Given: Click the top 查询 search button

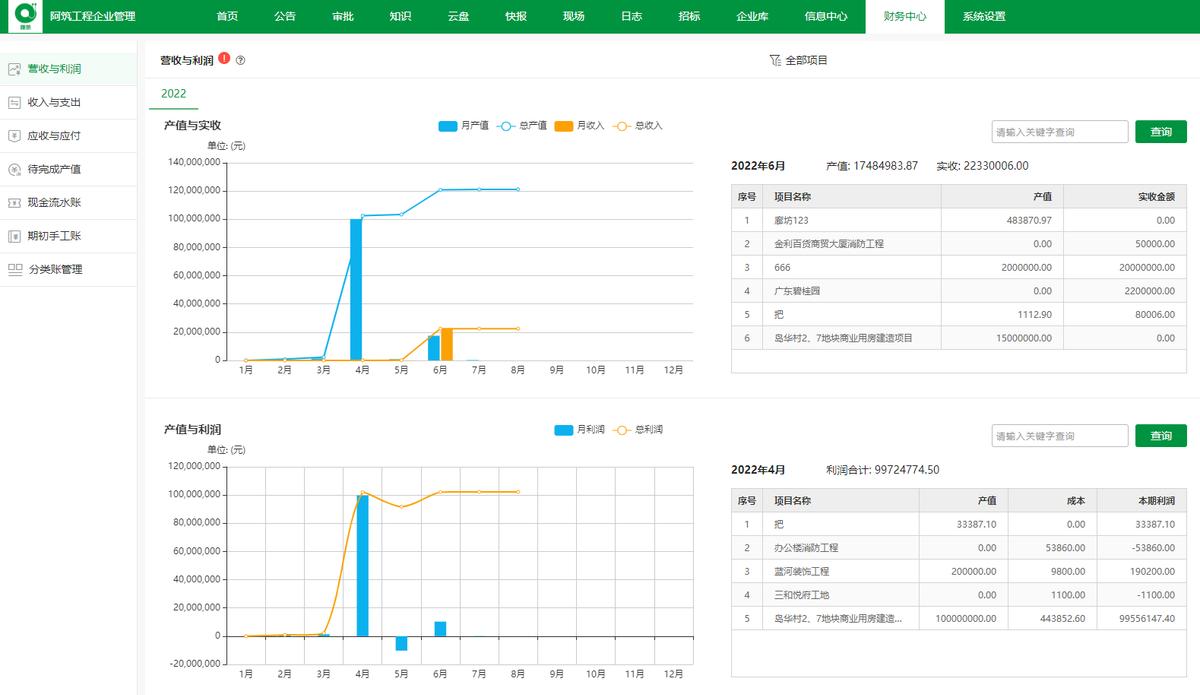Looking at the screenshot, I should [x=1160, y=131].
